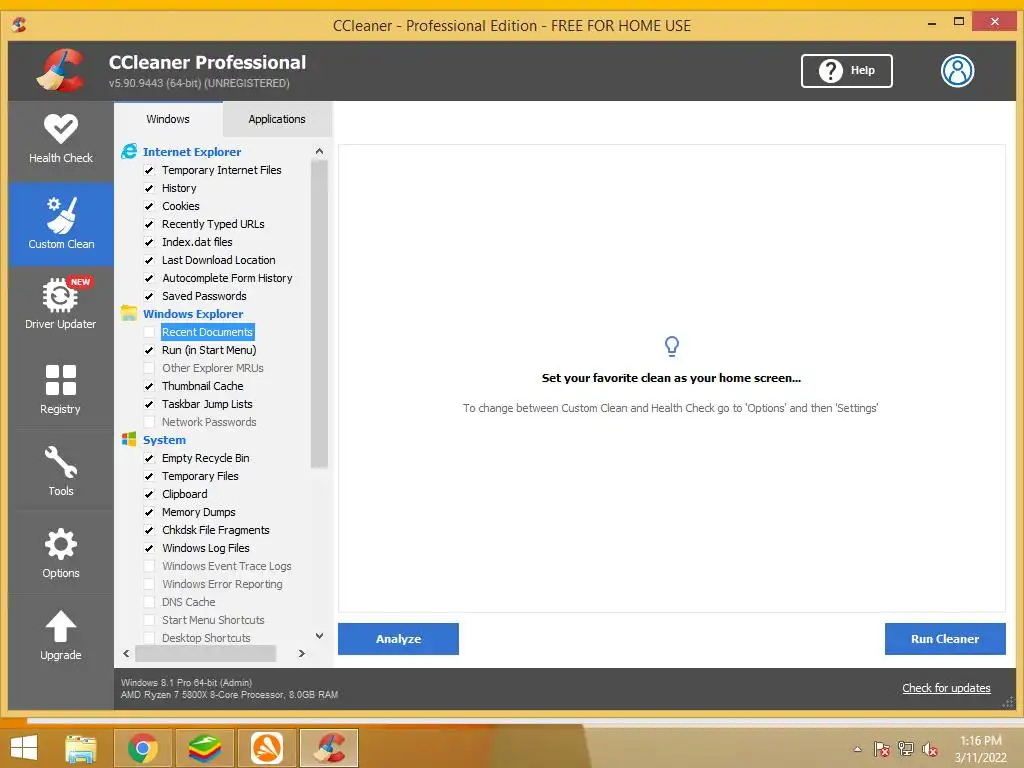Select the Internet Explorer heading
Image resolution: width=1024 pixels, height=768 pixels.
click(x=192, y=152)
